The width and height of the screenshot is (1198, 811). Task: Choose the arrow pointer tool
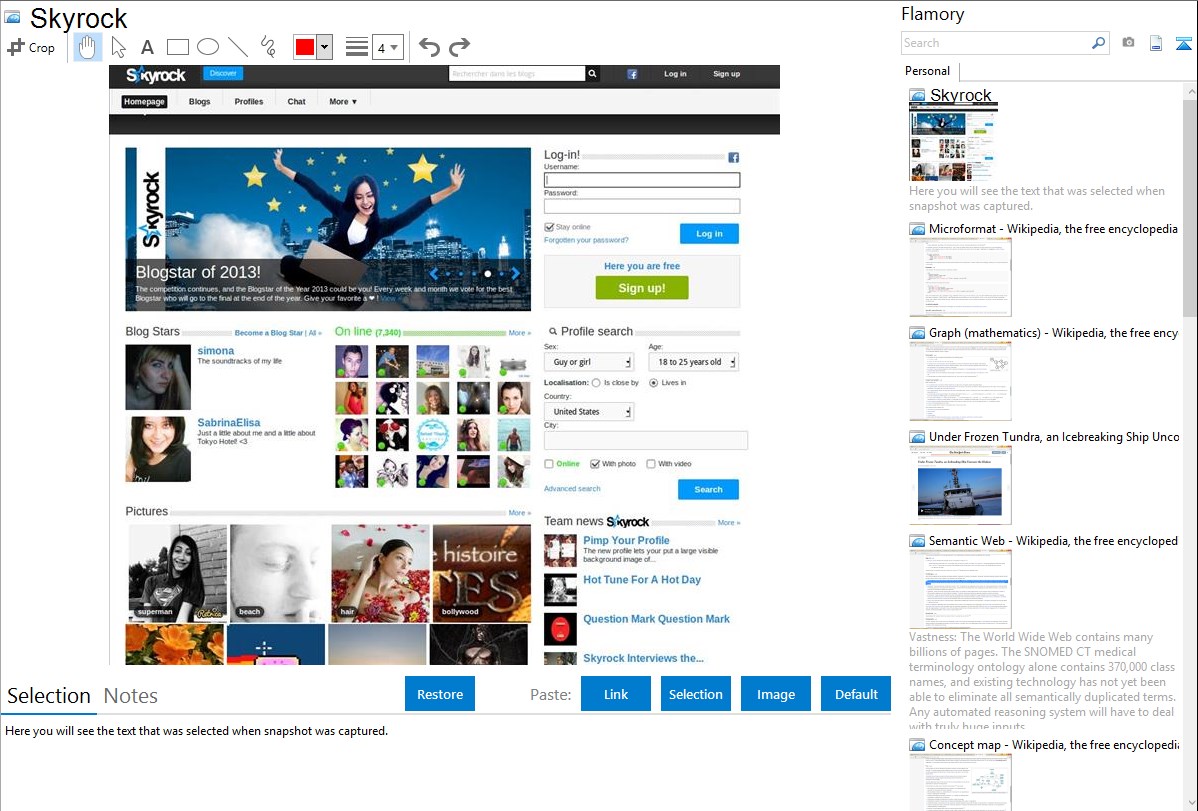pos(118,47)
